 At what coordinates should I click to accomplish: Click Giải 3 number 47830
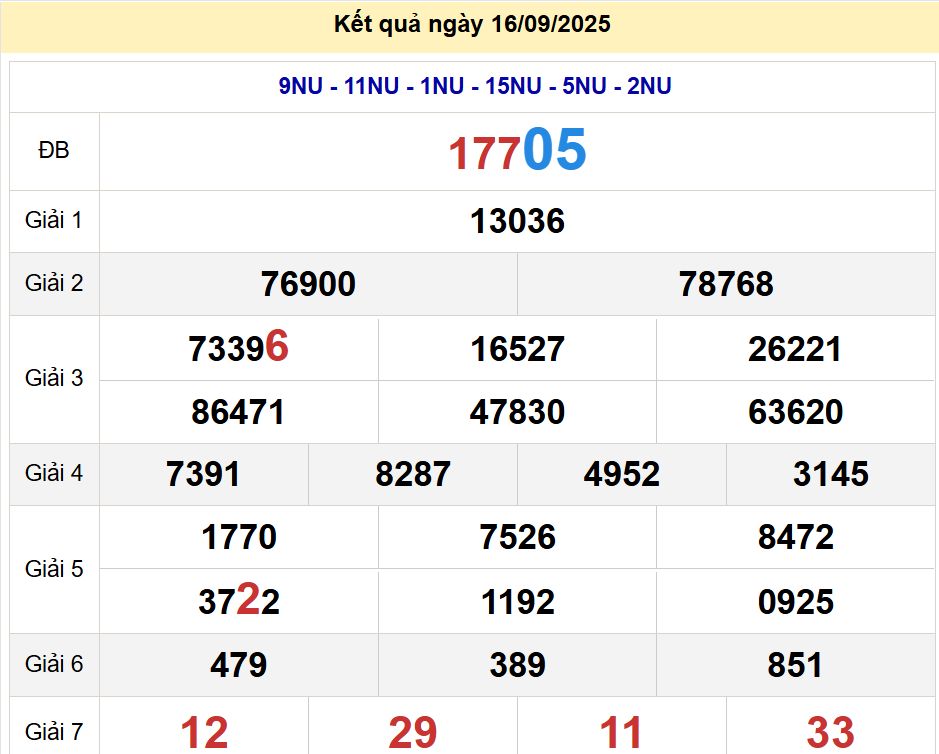coord(517,412)
